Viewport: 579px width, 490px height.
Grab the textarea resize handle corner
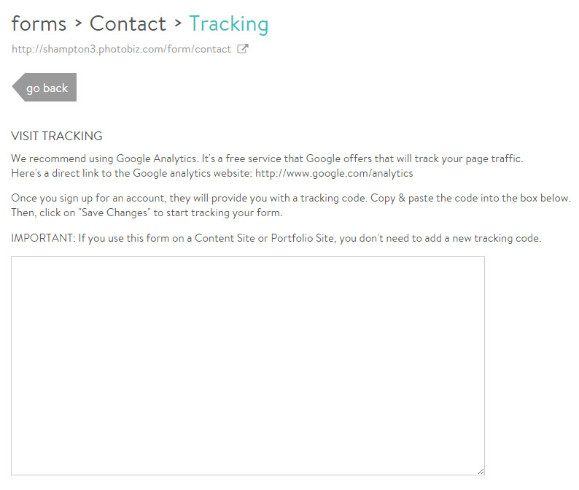(x=480, y=471)
